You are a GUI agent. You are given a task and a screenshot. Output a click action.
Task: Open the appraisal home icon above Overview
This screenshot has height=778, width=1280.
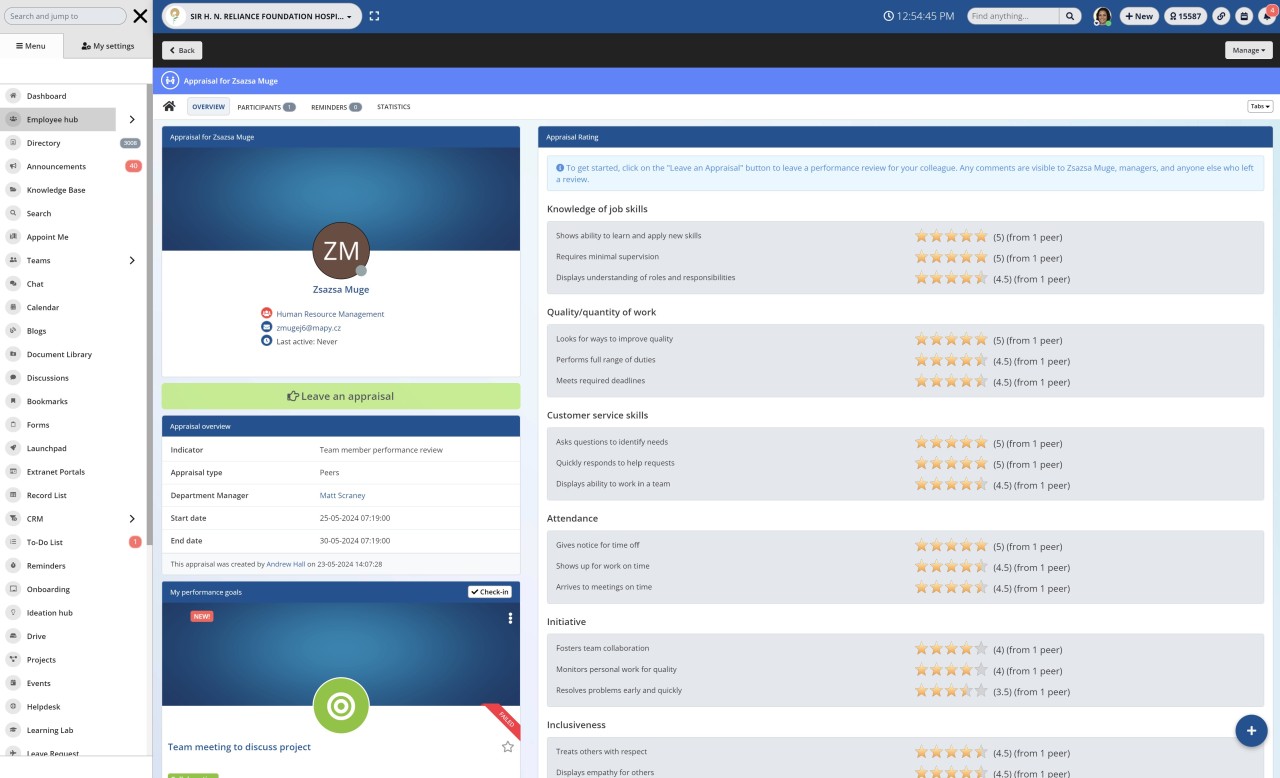pos(169,105)
